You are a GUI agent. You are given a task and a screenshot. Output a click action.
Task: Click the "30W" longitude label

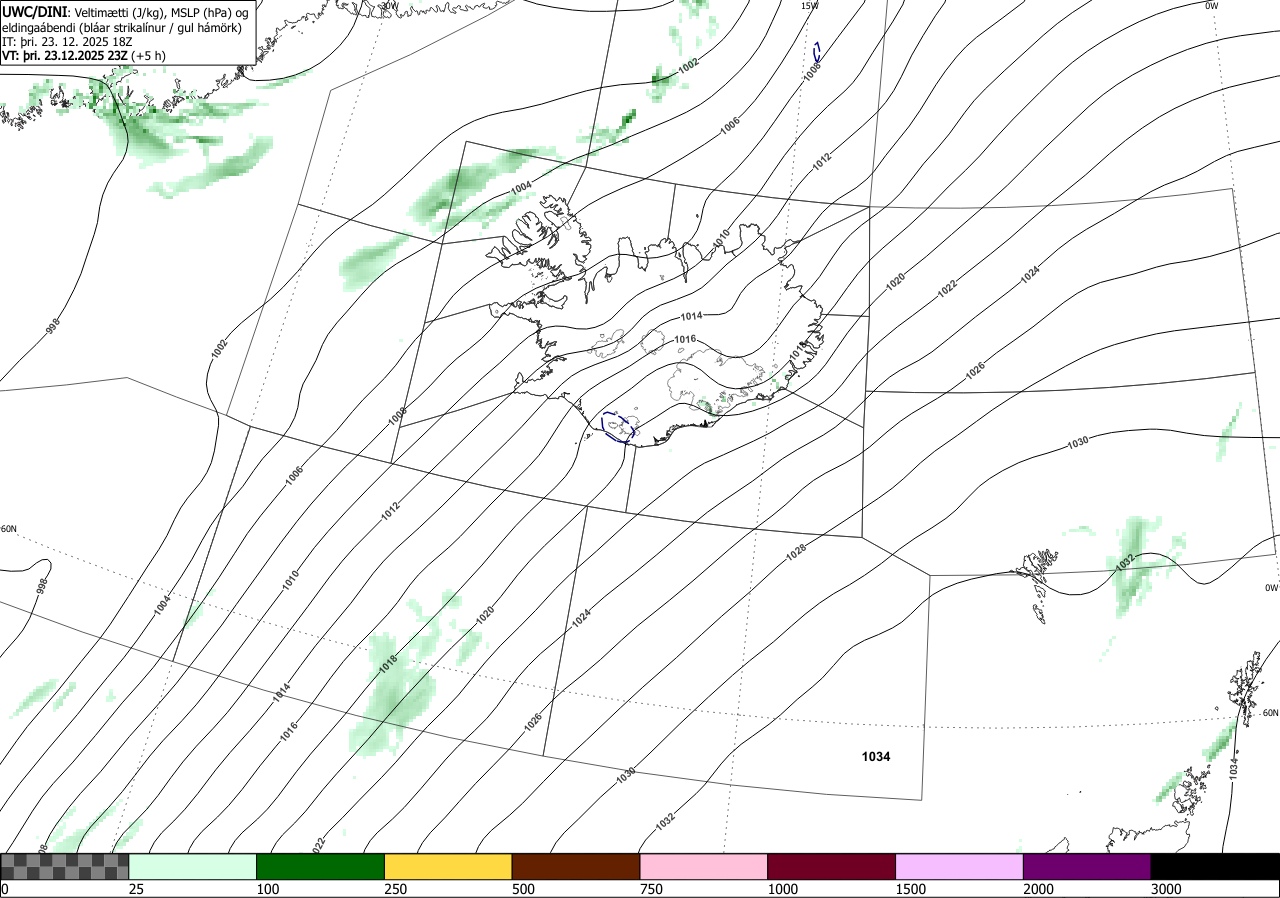coord(389,5)
